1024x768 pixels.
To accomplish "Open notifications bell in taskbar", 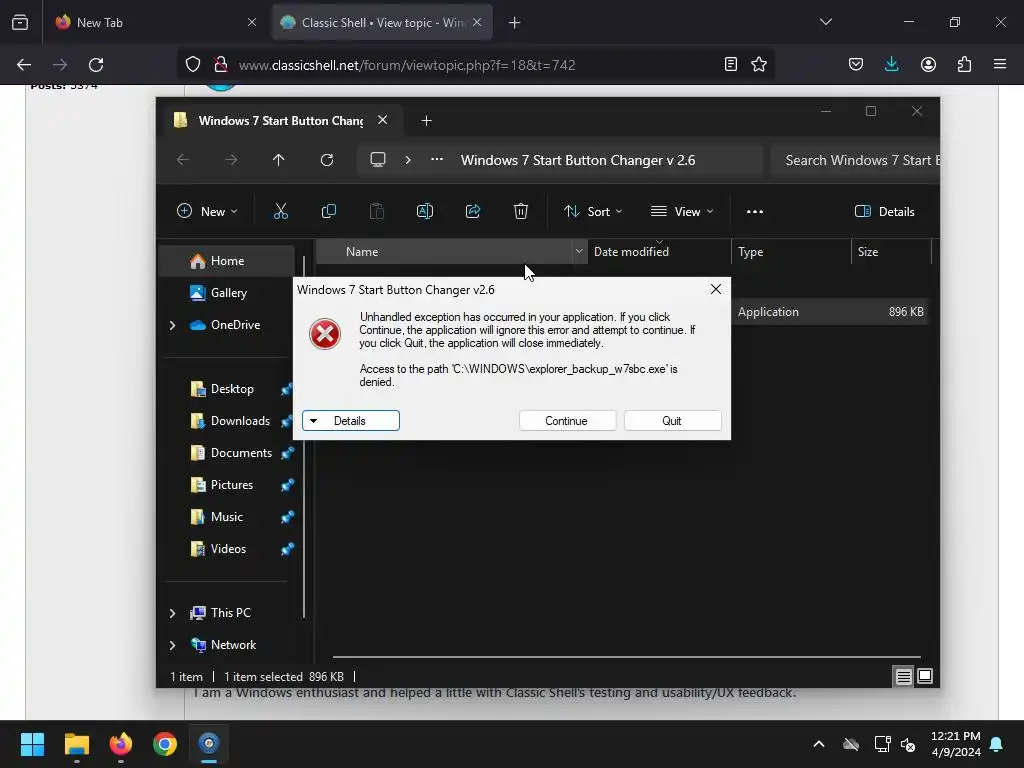I will [997, 744].
